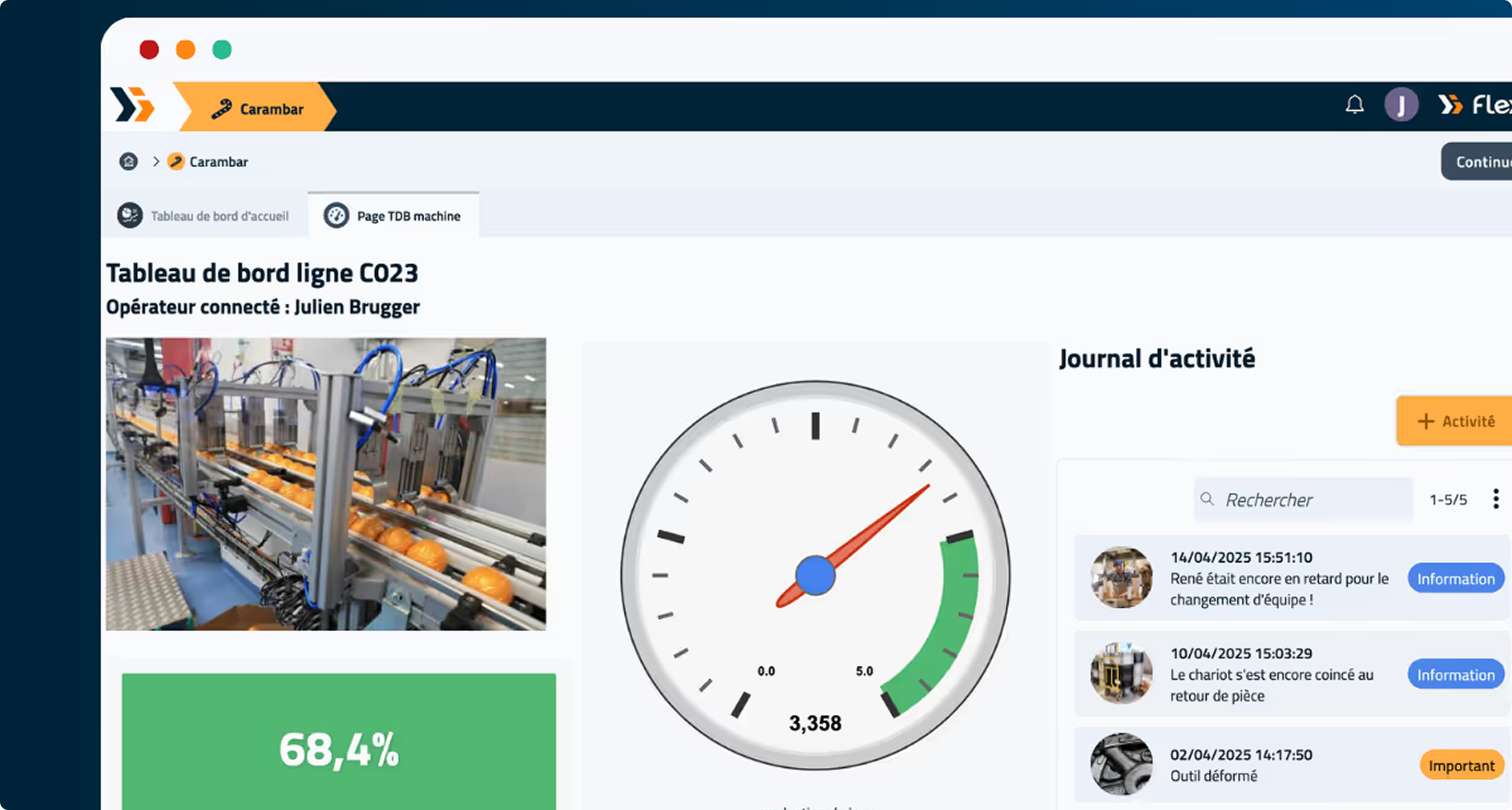Click the Journal d'activité heading

pos(1157,358)
